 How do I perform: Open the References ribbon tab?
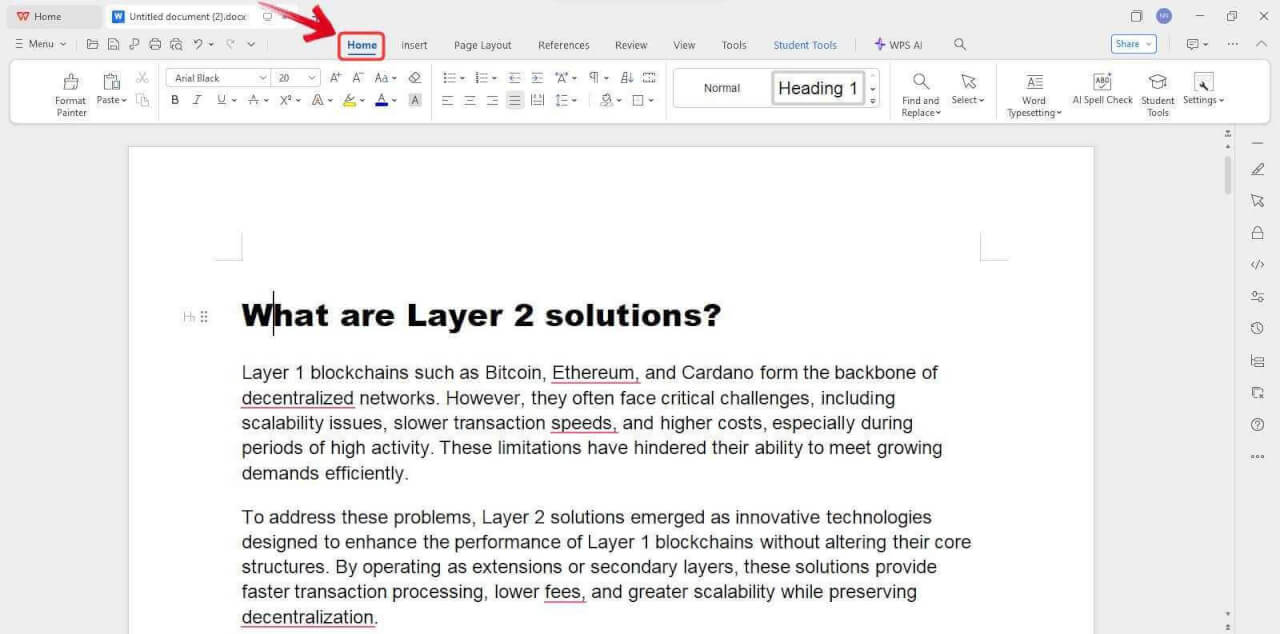(563, 45)
